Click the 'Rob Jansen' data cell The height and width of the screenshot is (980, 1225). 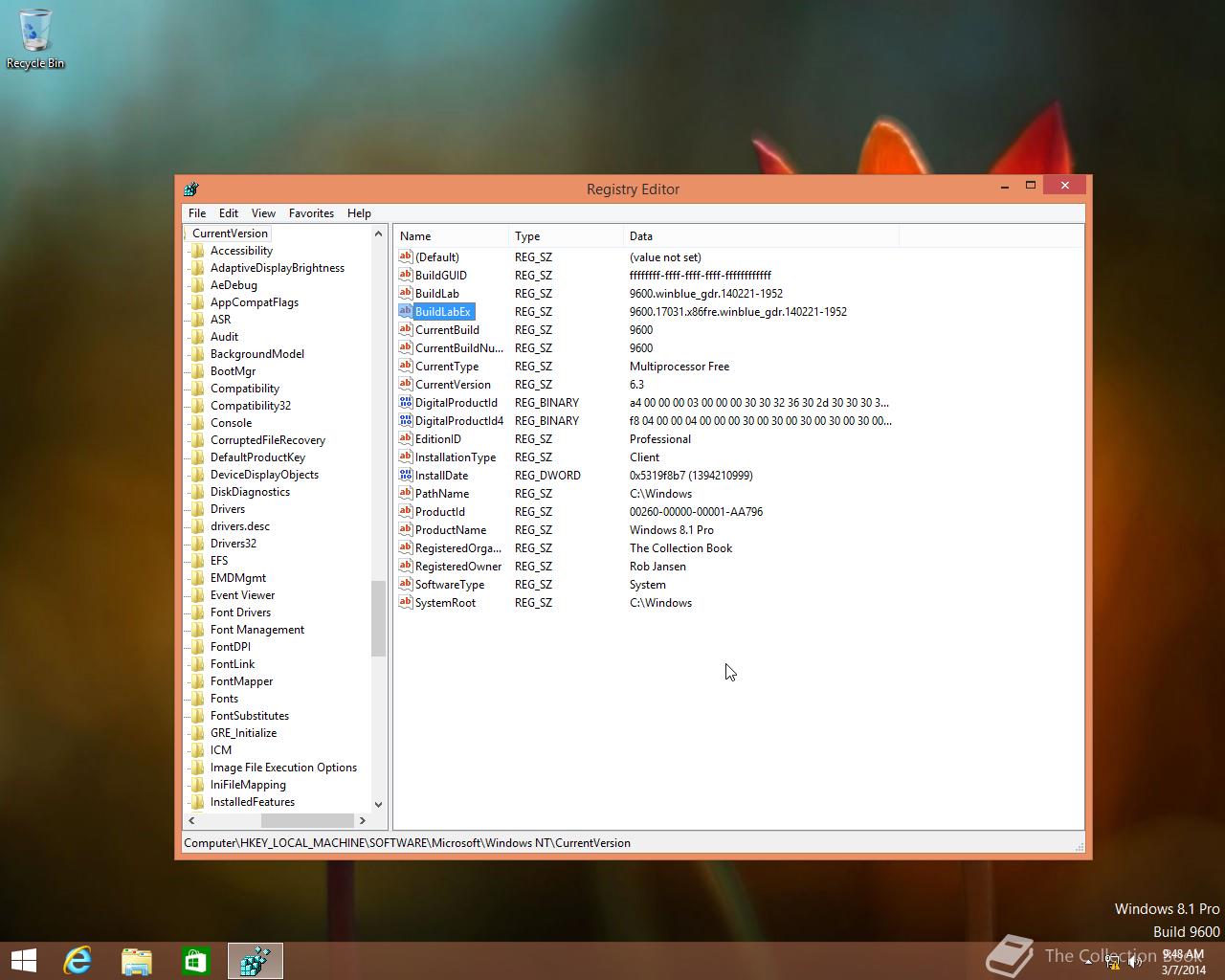coord(657,566)
